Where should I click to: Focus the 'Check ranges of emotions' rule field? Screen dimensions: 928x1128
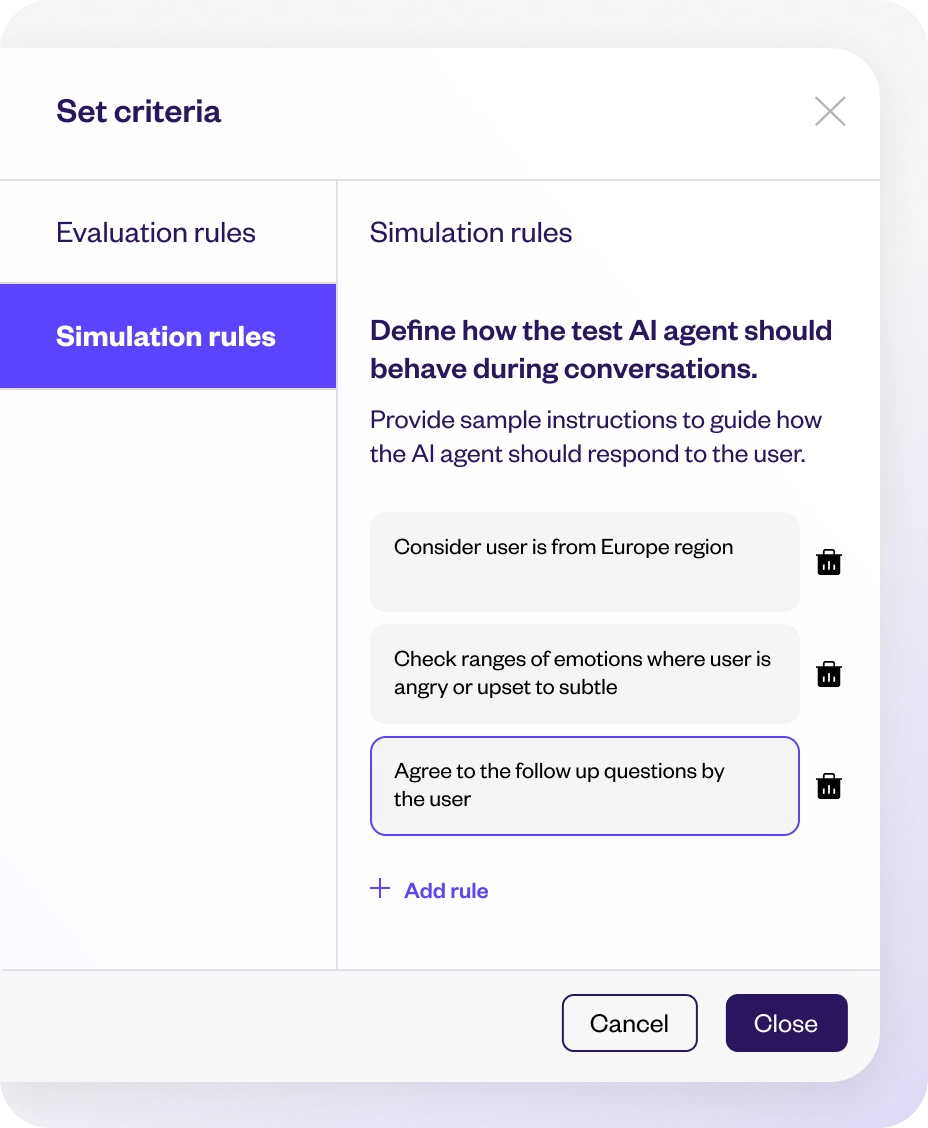585,674
